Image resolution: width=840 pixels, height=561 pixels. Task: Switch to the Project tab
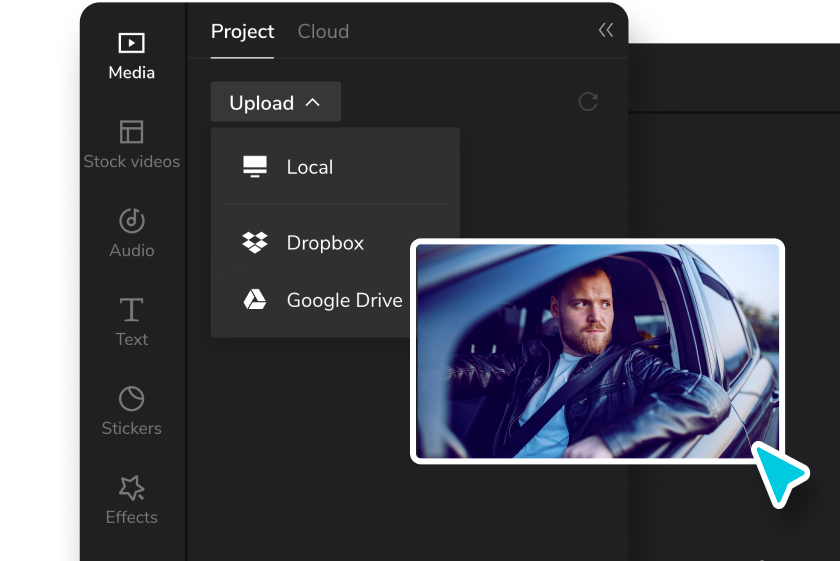(242, 32)
